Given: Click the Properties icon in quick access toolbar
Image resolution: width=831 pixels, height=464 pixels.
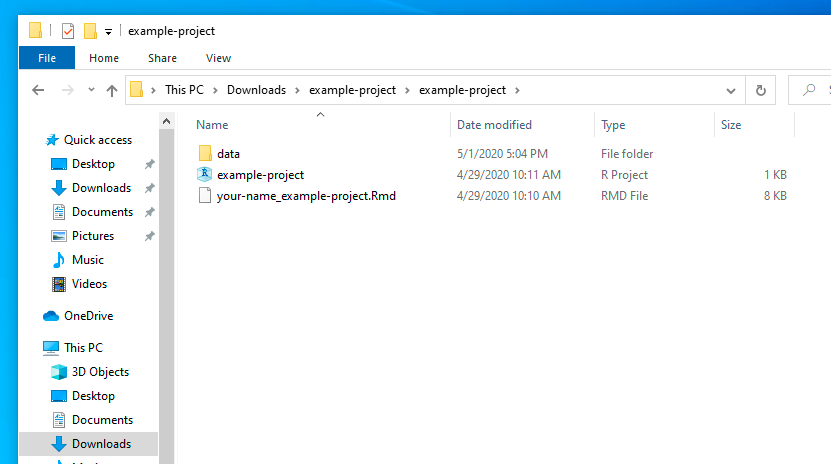Looking at the screenshot, I should coord(68,31).
